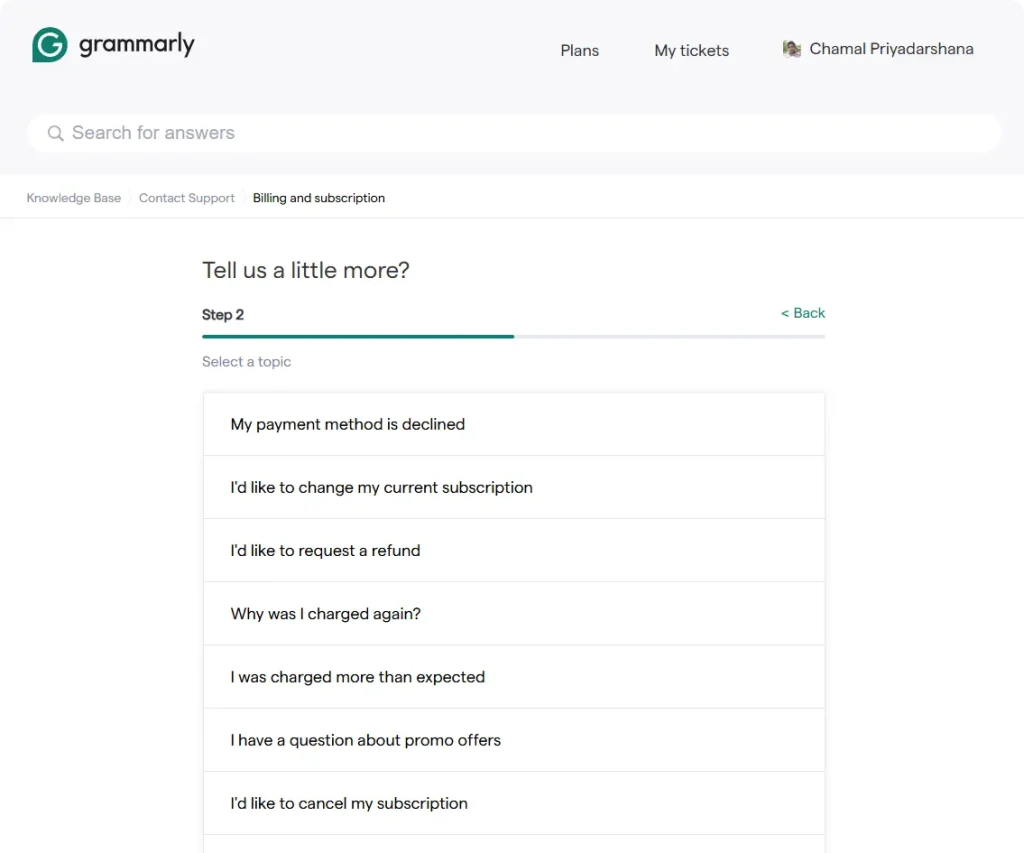Click the Step 2 progress bar
Screen dimensions: 1024x853
pos(513,336)
